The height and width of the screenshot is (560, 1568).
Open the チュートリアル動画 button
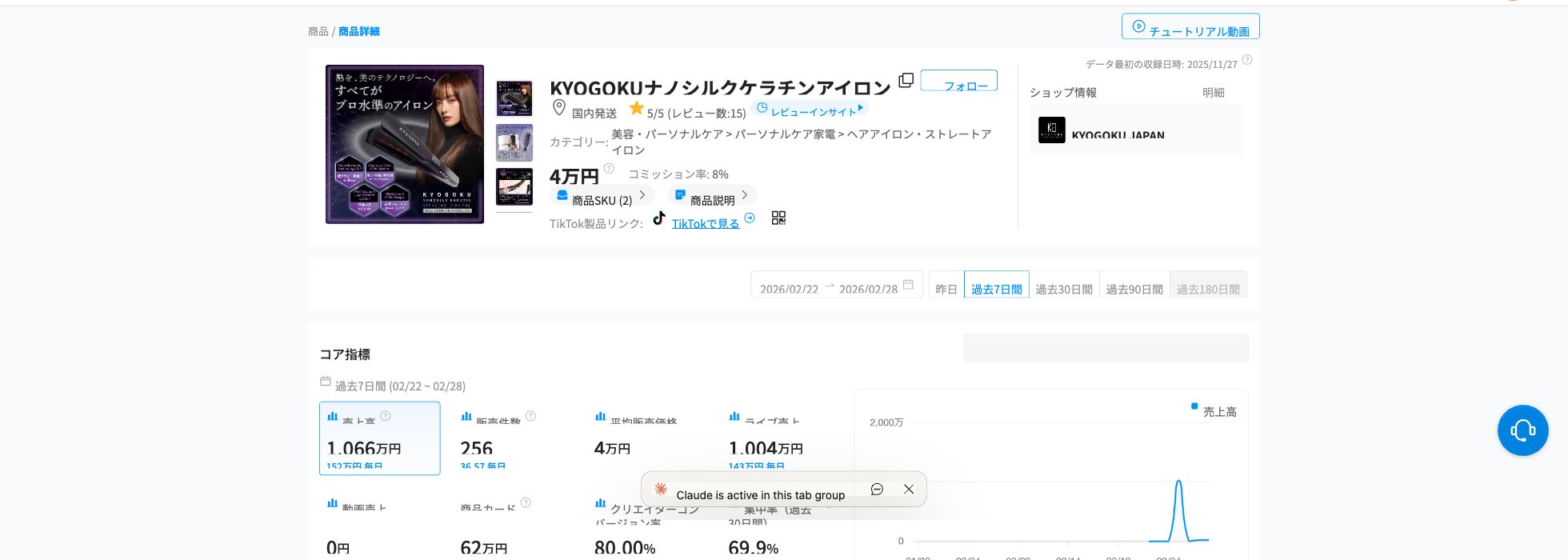[1190, 26]
